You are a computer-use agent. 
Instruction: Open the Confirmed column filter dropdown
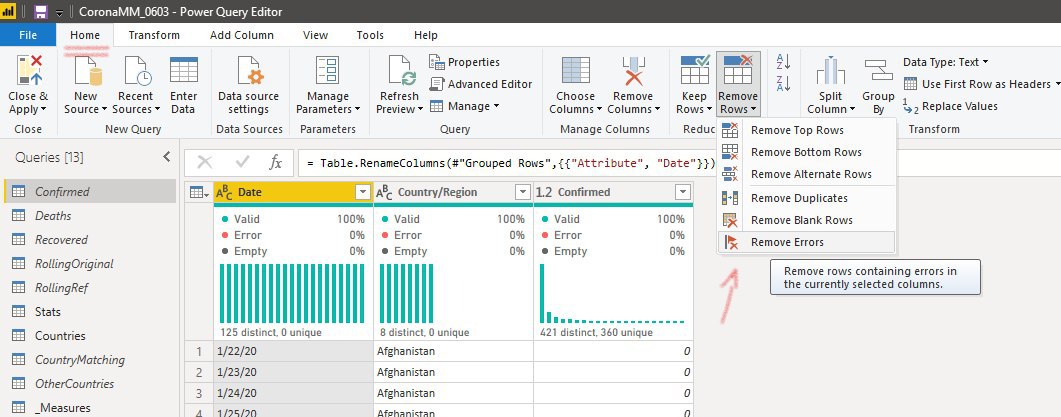682,192
